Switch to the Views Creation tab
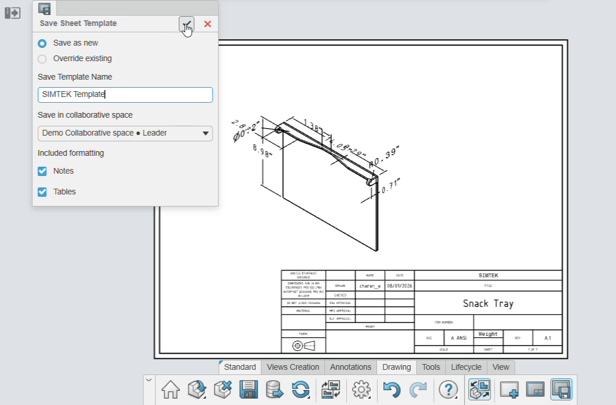616x405 pixels. [293, 367]
